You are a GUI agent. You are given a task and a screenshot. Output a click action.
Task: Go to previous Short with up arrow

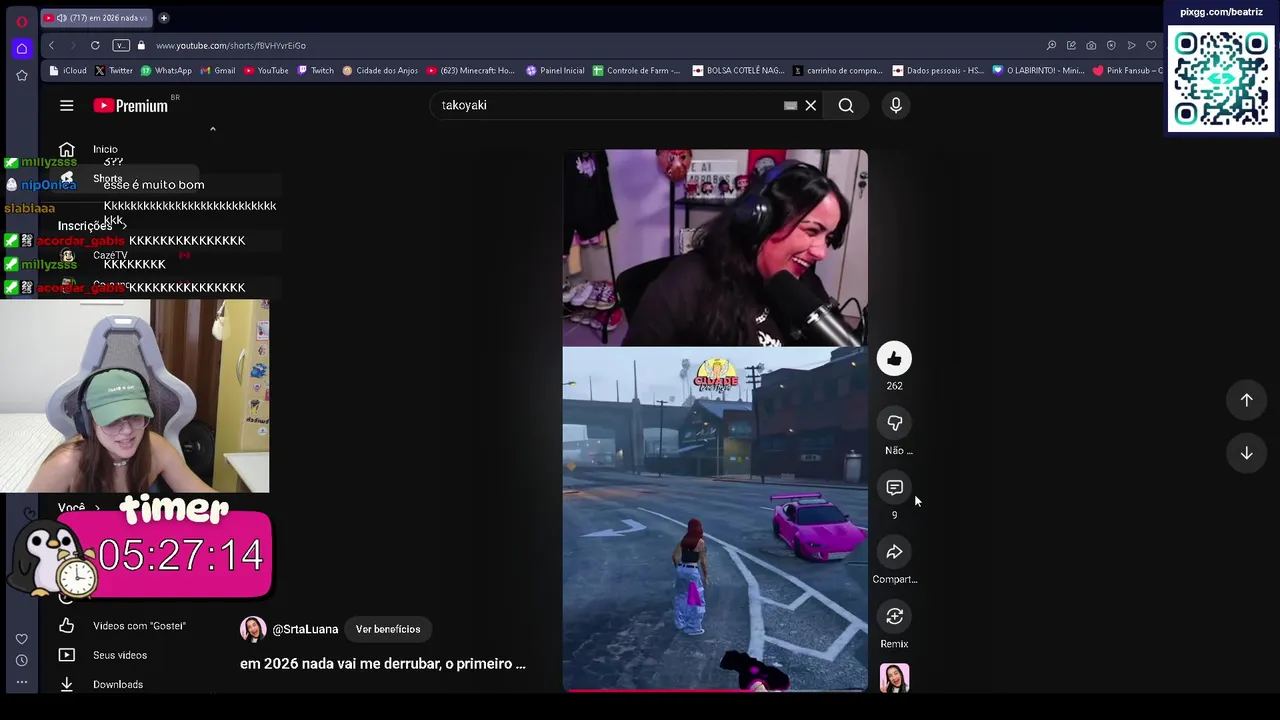(1246, 400)
